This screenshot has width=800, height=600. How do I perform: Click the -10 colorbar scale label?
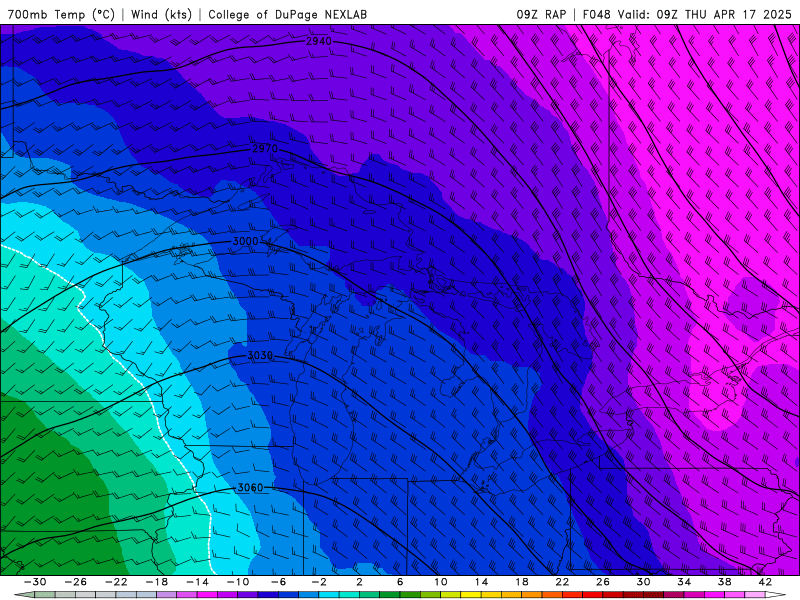coord(238,582)
